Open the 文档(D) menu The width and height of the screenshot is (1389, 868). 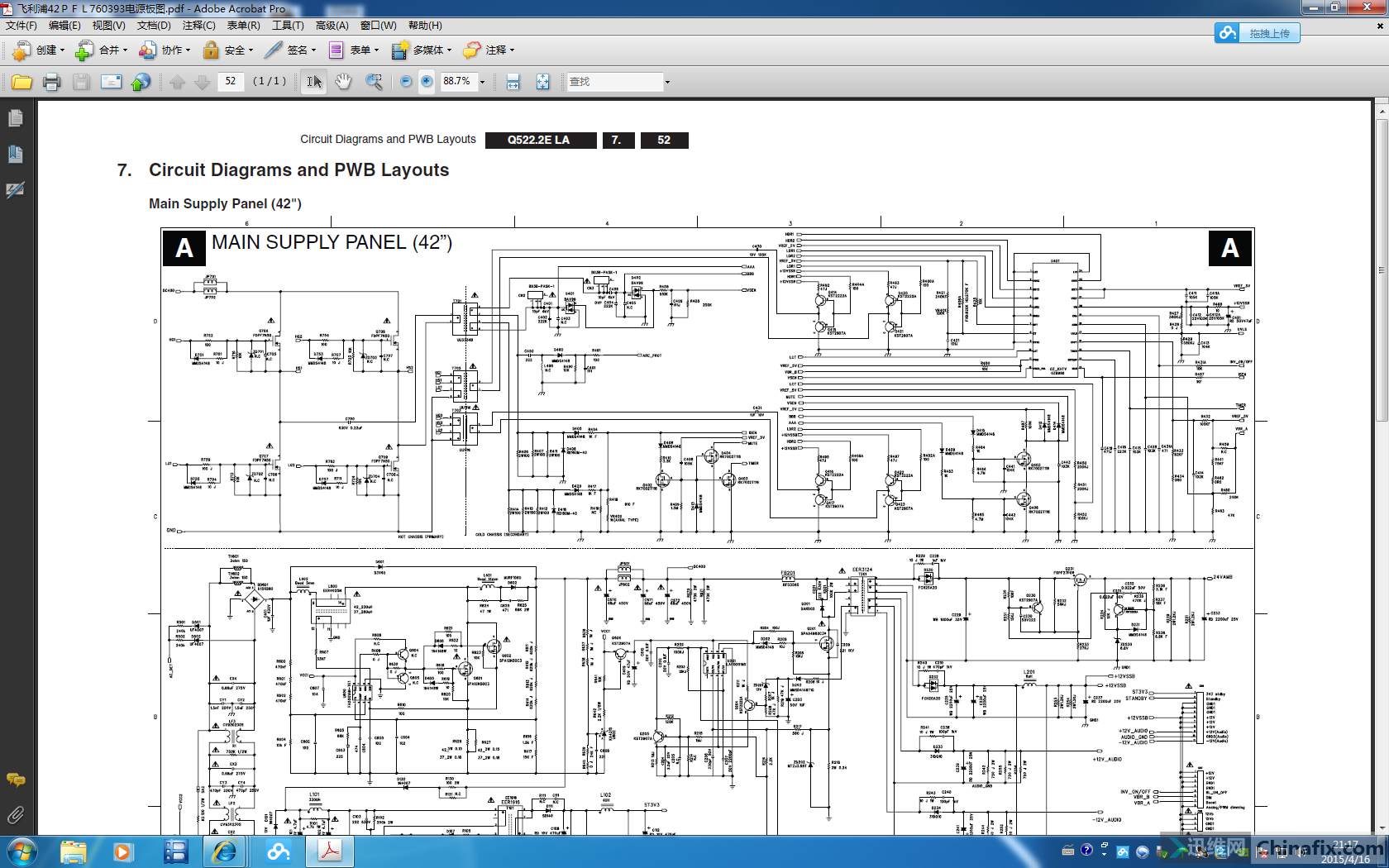tap(154, 26)
